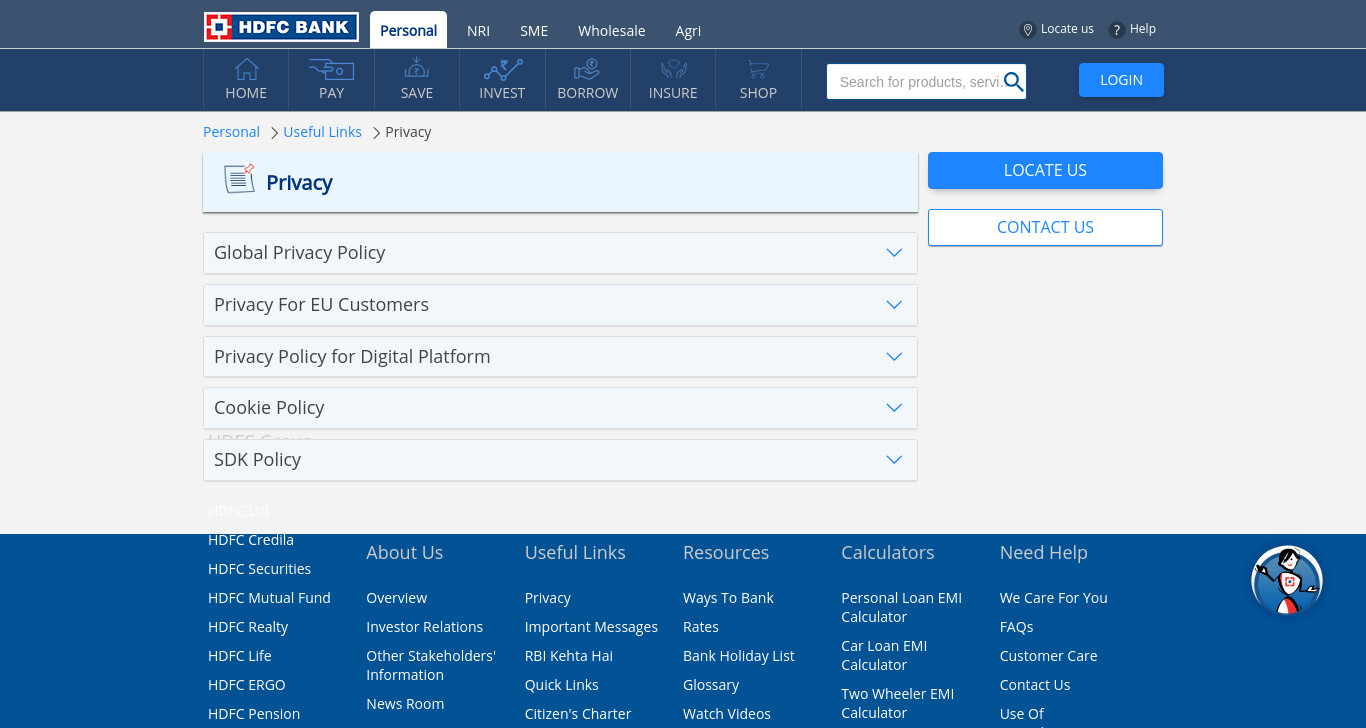
Task: Open We Care For You link
Action: coord(1054,598)
